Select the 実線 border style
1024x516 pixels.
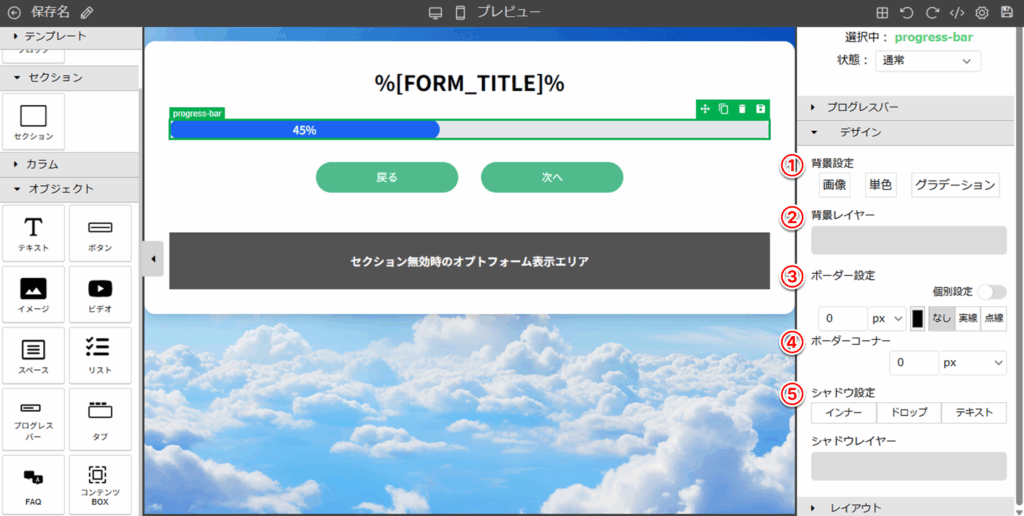coord(967,318)
